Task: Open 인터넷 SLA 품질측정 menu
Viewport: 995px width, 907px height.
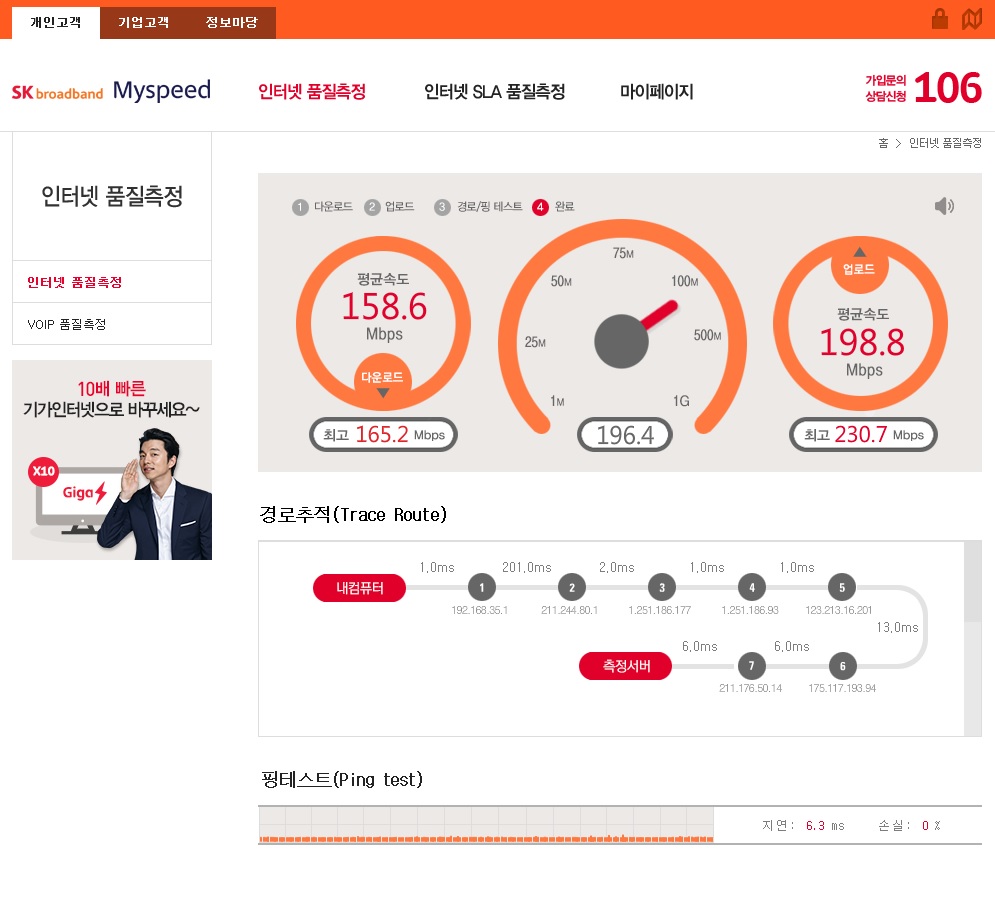Action: pyautogui.click(x=495, y=92)
